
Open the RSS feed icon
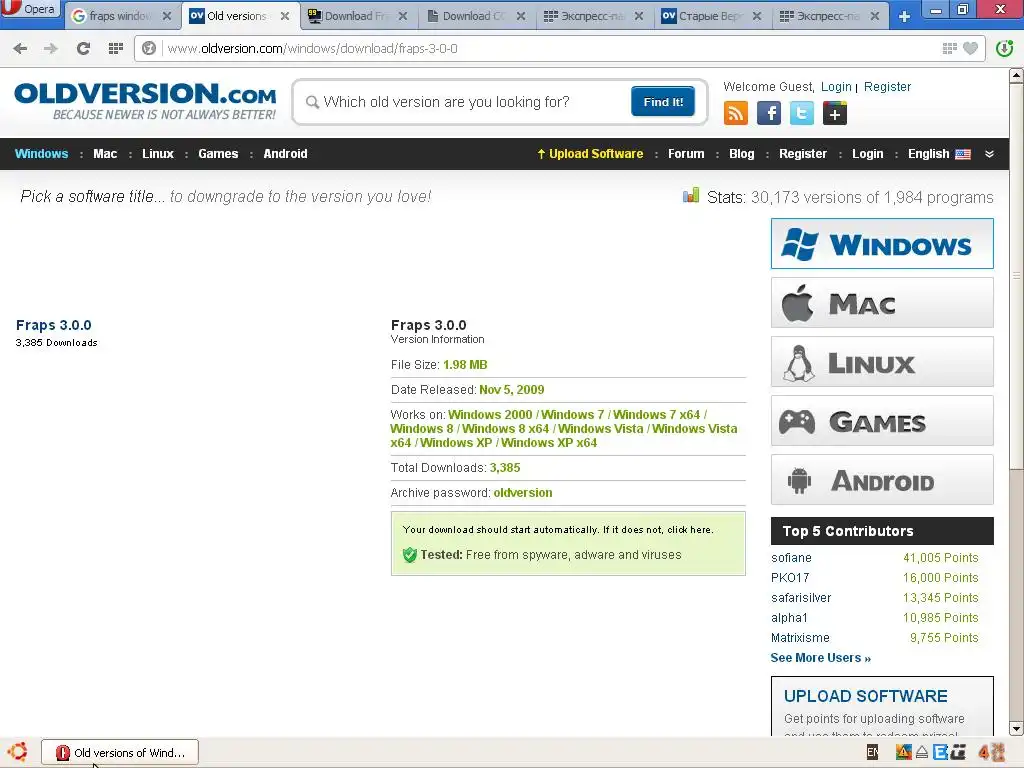[735, 113]
